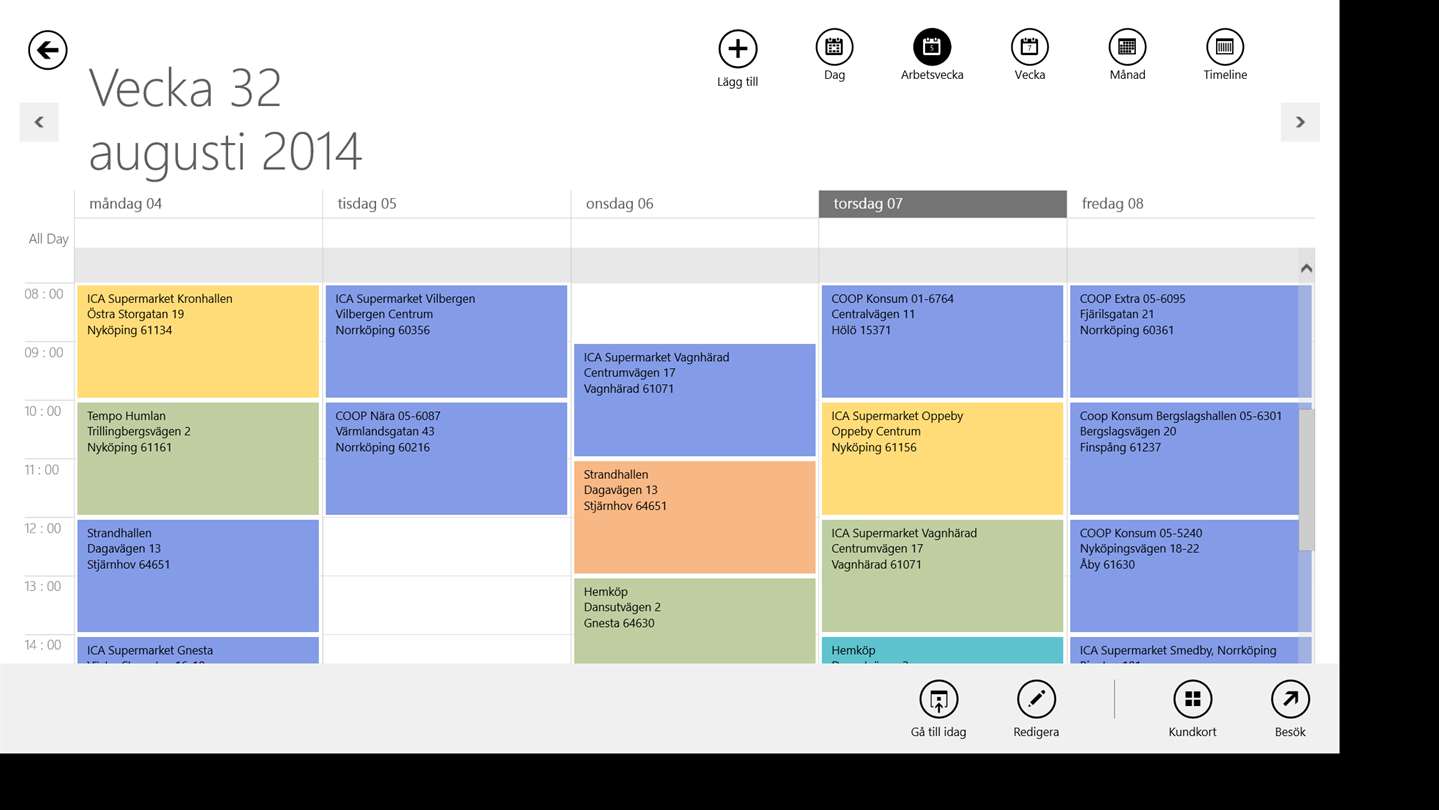Open COOP Konsum 05-5240 appointment
Image resolution: width=1439 pixels, height=810 pixels.
pos(1190,575)
